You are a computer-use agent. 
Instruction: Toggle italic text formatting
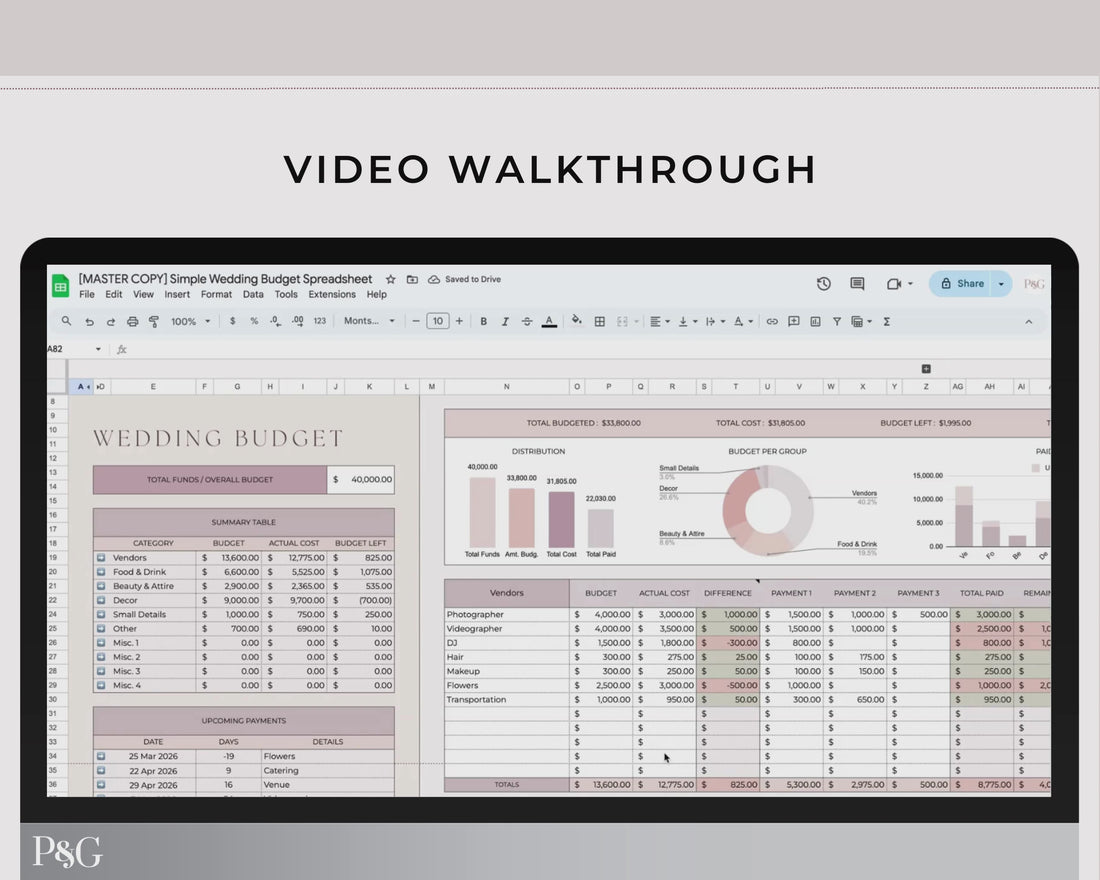(505, 322)
